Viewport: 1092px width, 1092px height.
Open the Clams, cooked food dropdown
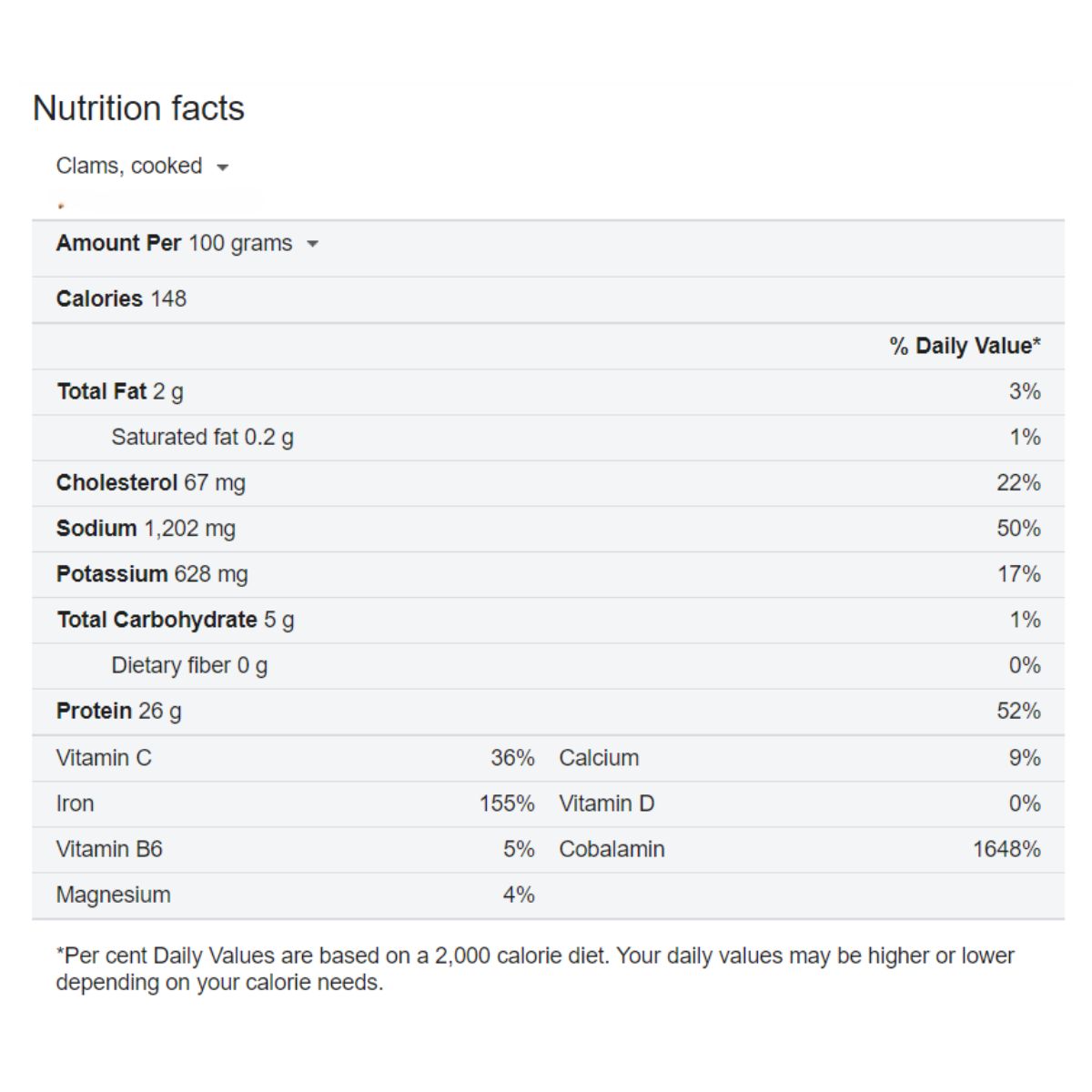[x=142, y=167]
